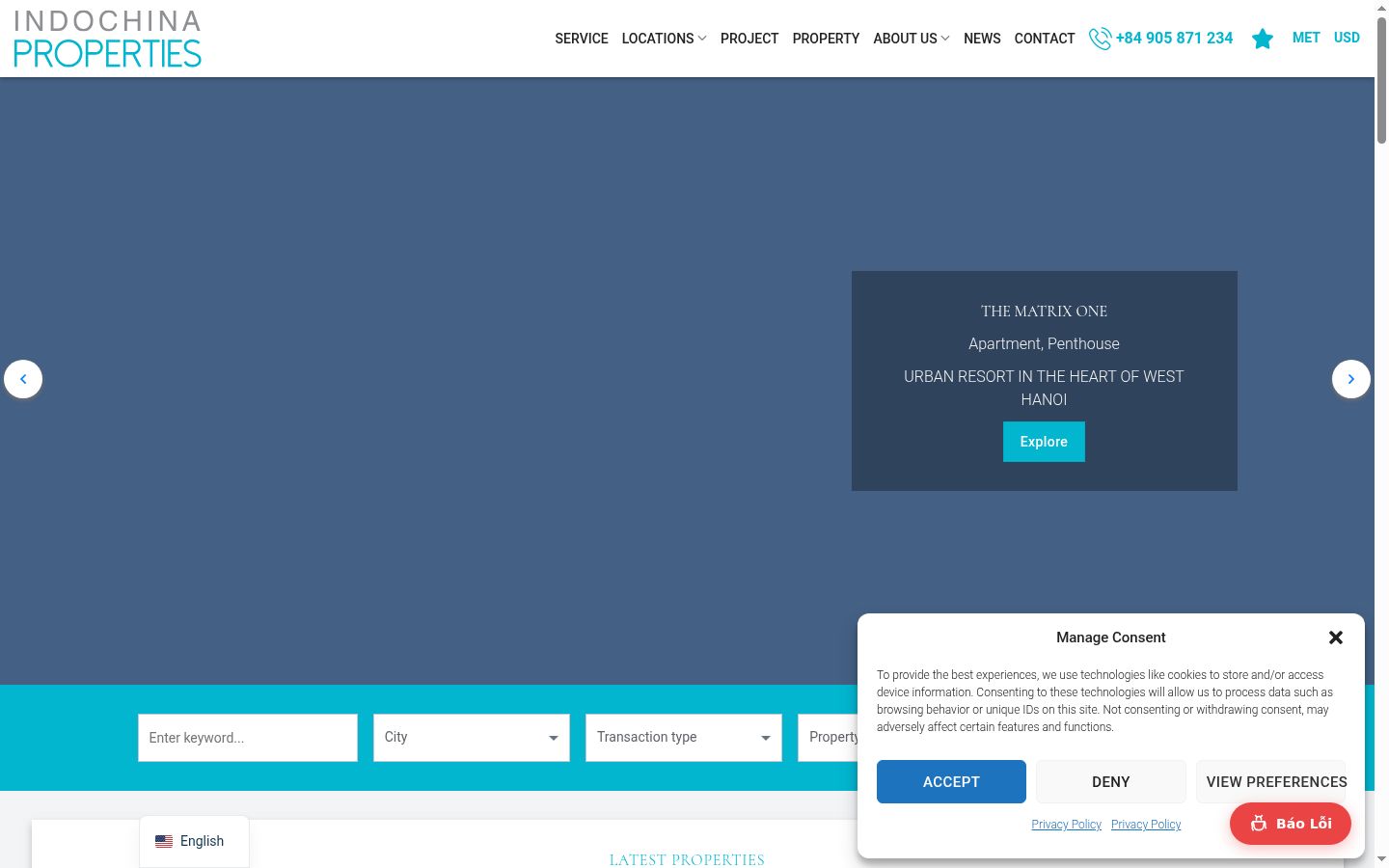Go to previous slide with left arrow
The width and height of the screenshot is (1389, 868).
point(23,379)
